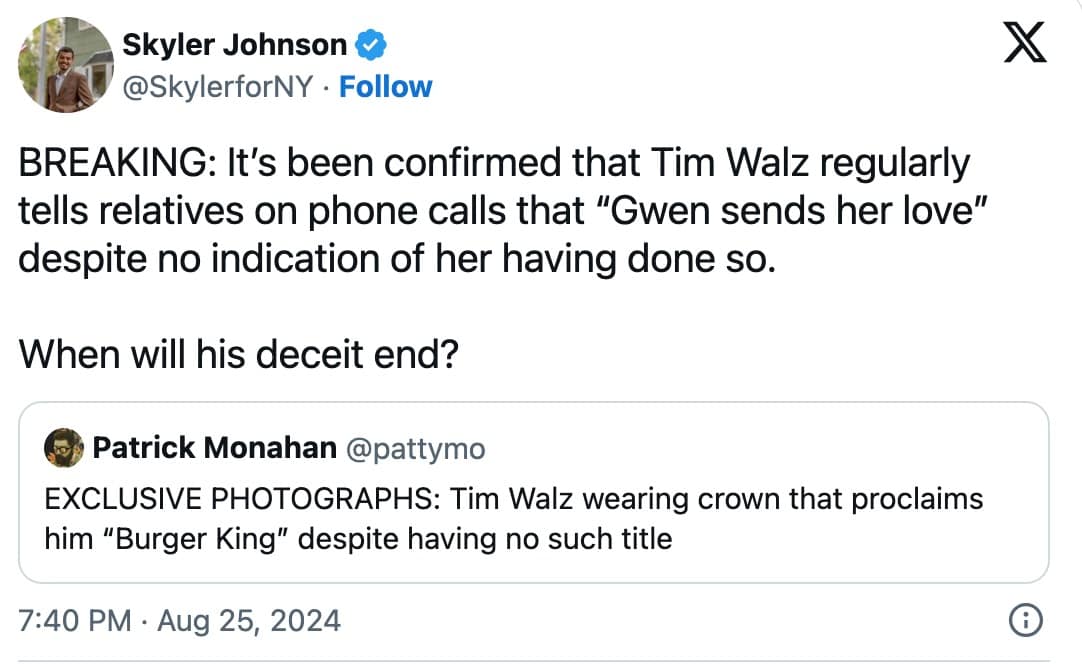Click the dot separator next to @SkylerforNY
This screenshot has width=1082, height=664.
click(329, 87)
